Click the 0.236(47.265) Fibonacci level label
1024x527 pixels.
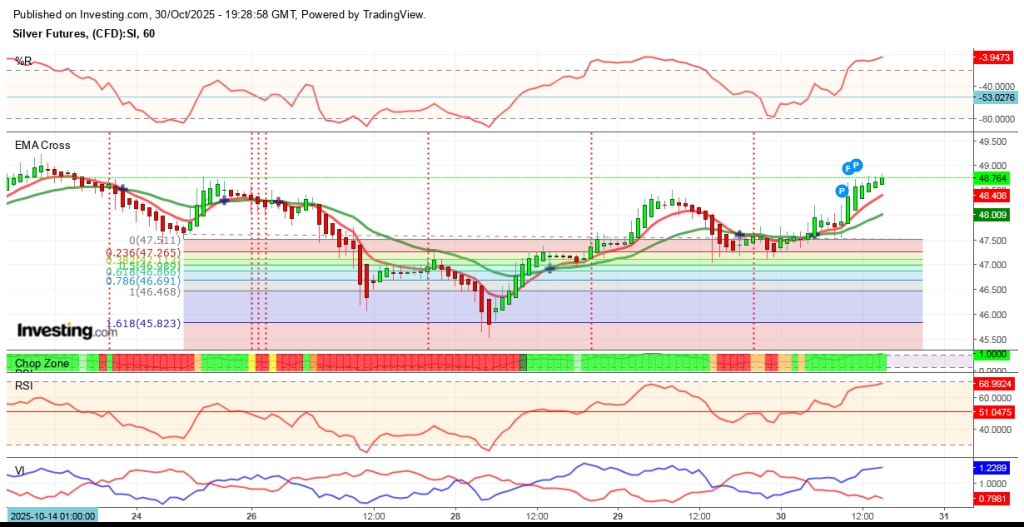click(144, 254)
